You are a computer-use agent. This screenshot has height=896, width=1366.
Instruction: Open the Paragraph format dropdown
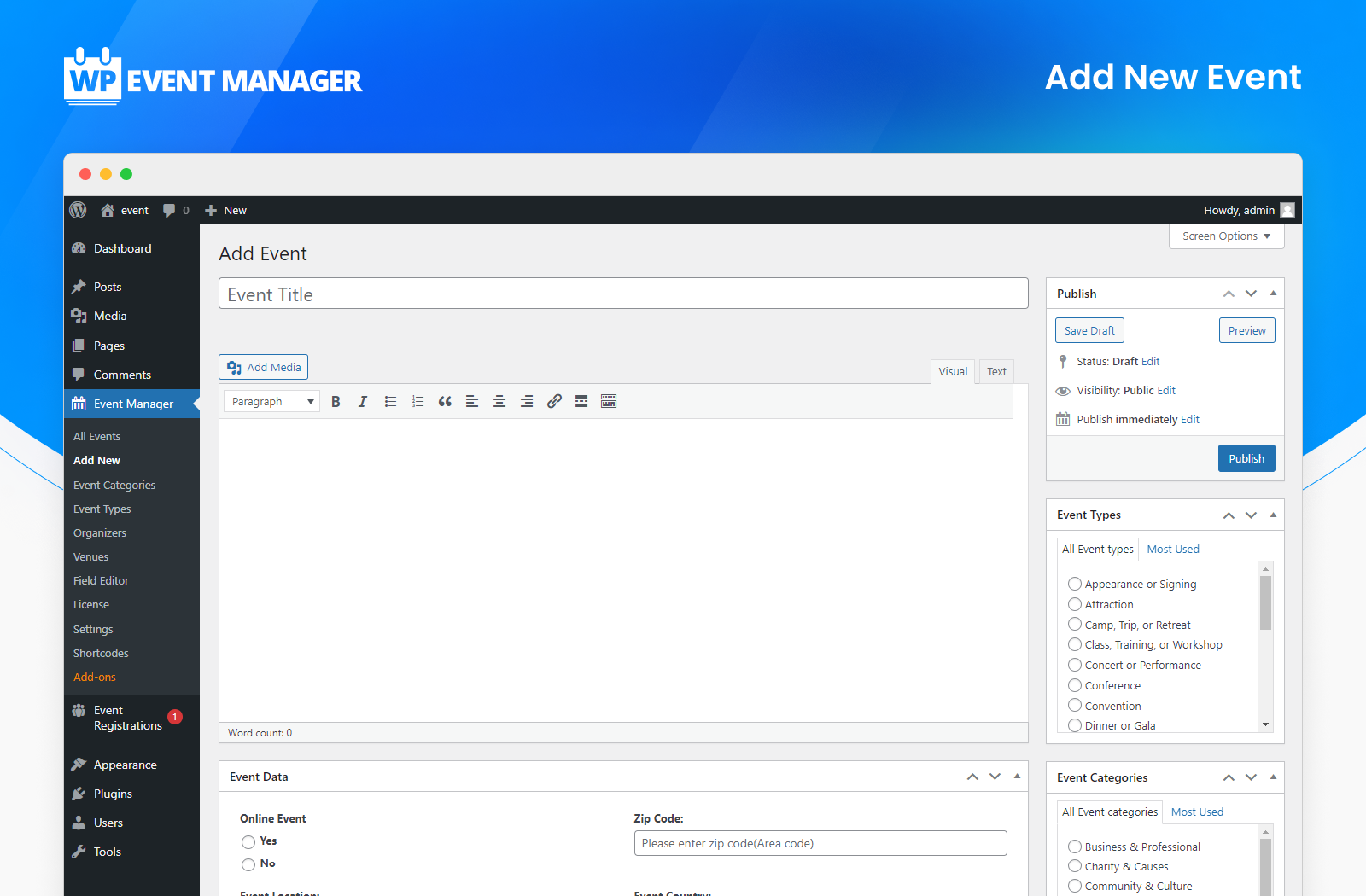pos(271,401)
